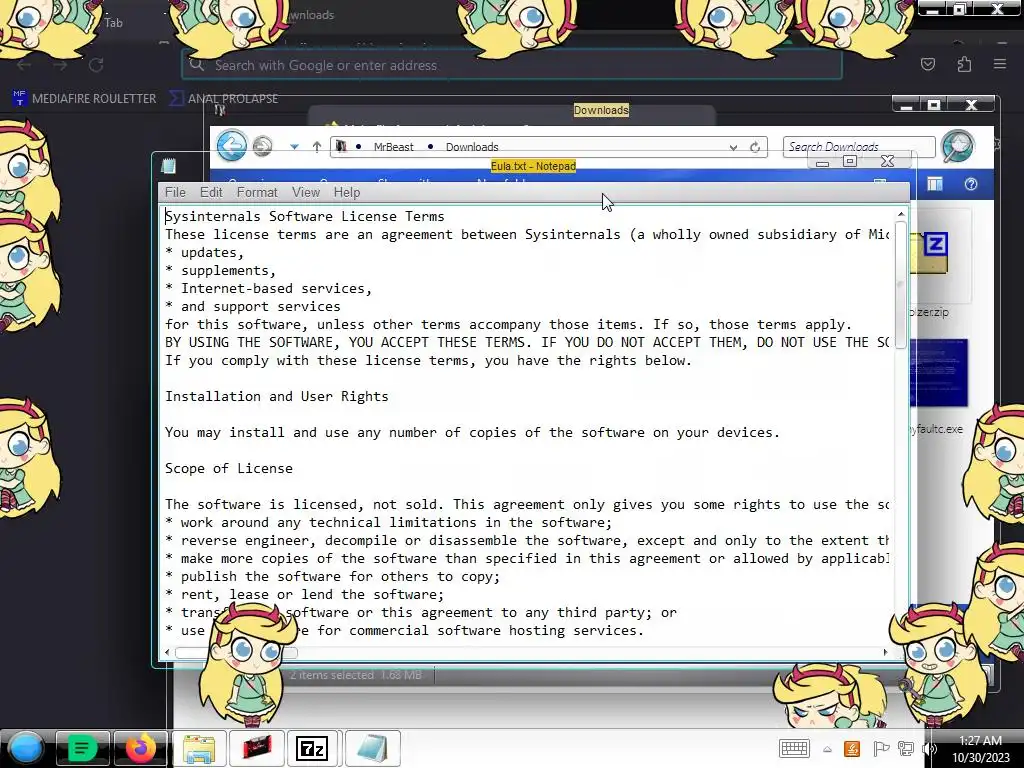Click the '* Internet-based services,' line
Screen dimensions: 1024x768
coord(268,289)
